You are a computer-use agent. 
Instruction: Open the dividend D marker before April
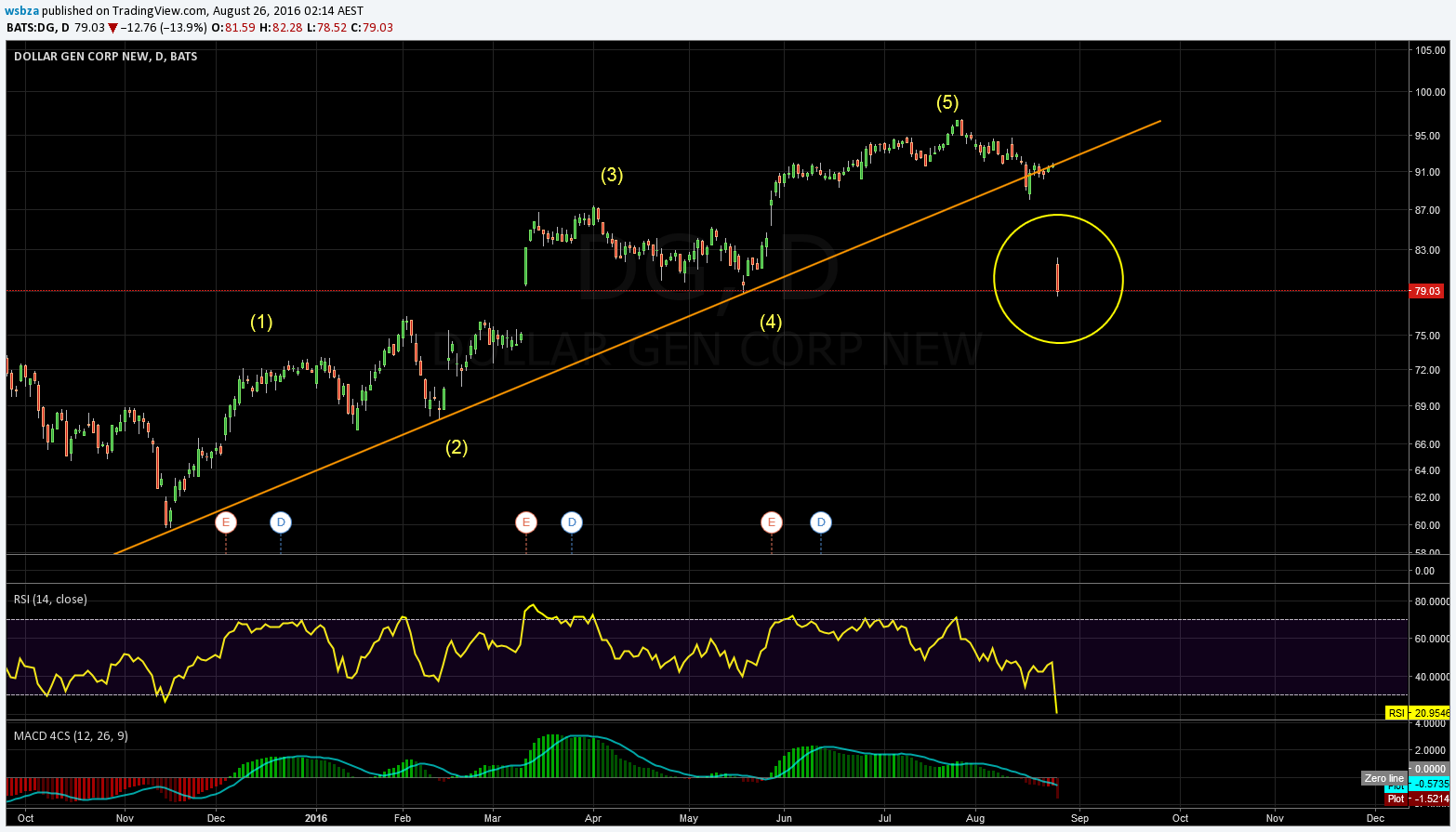pos(572,522)
